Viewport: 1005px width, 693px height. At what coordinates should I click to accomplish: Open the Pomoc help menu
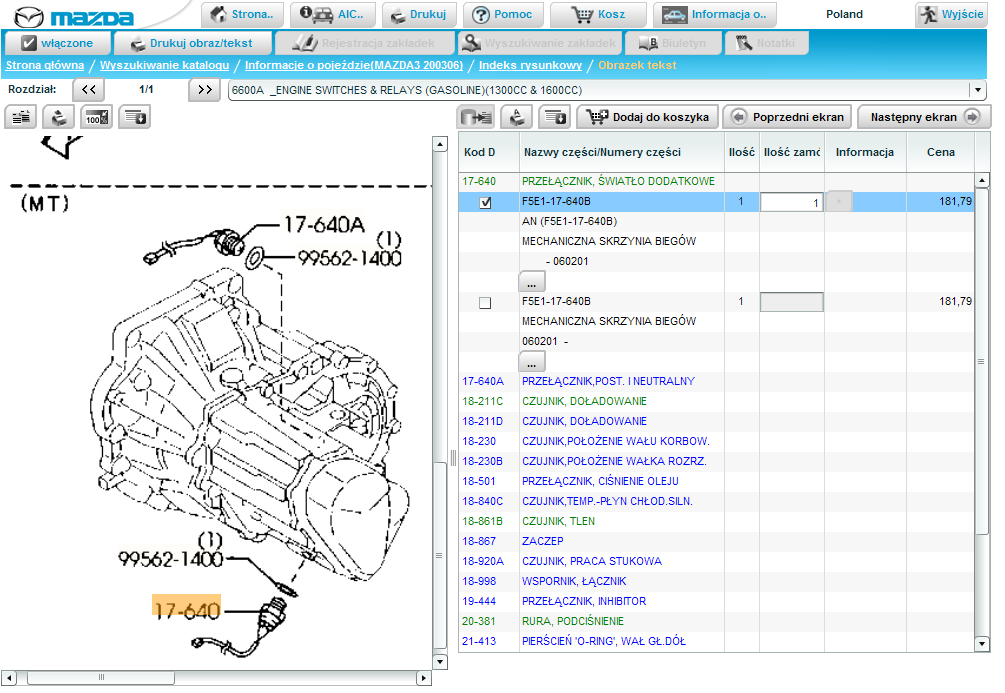(x=504, y=15)
